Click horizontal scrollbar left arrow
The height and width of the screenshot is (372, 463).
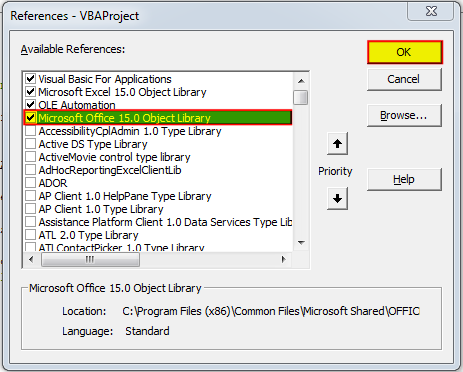pos(31,259)
